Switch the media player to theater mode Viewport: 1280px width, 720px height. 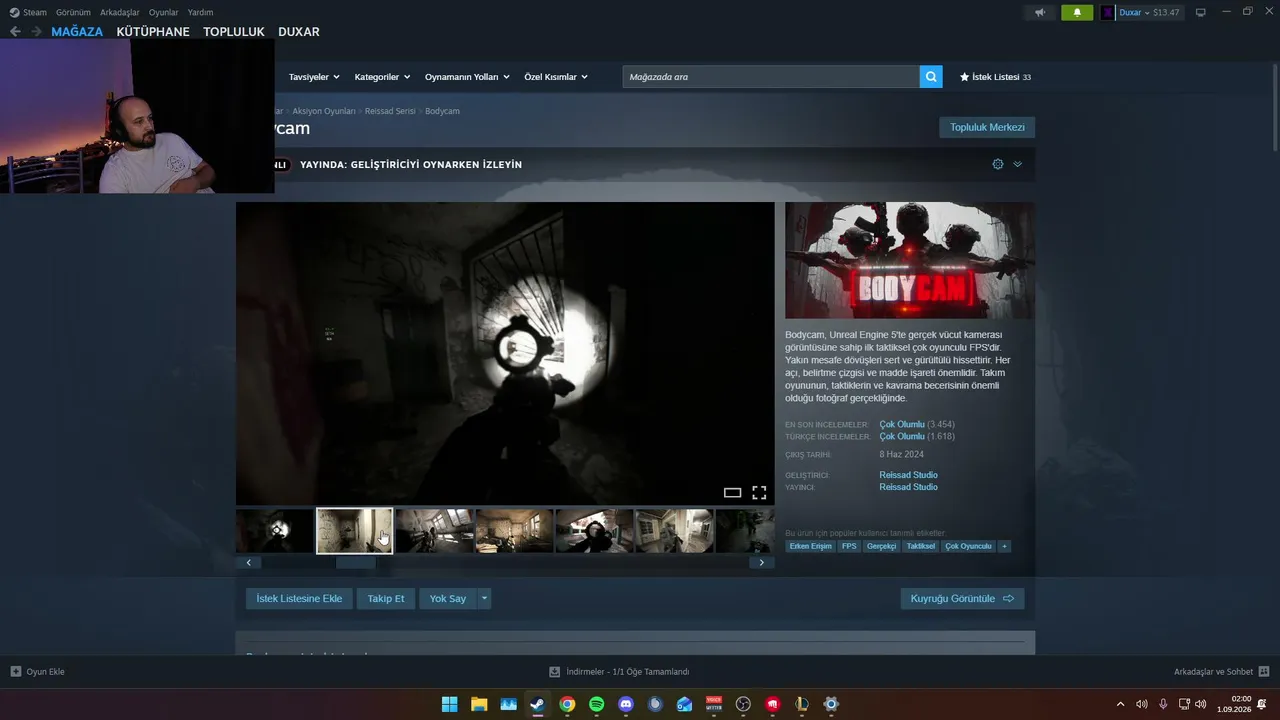click(732, 492)
